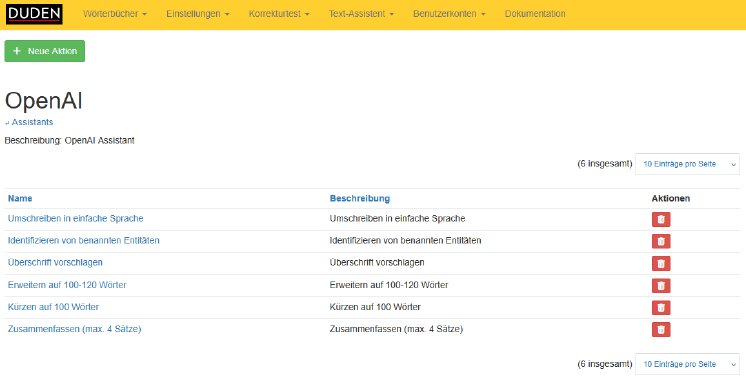Open the Text-Assistent dropdown menu
The height and width of the screenshot is (383, 746).
coord(361,14)
